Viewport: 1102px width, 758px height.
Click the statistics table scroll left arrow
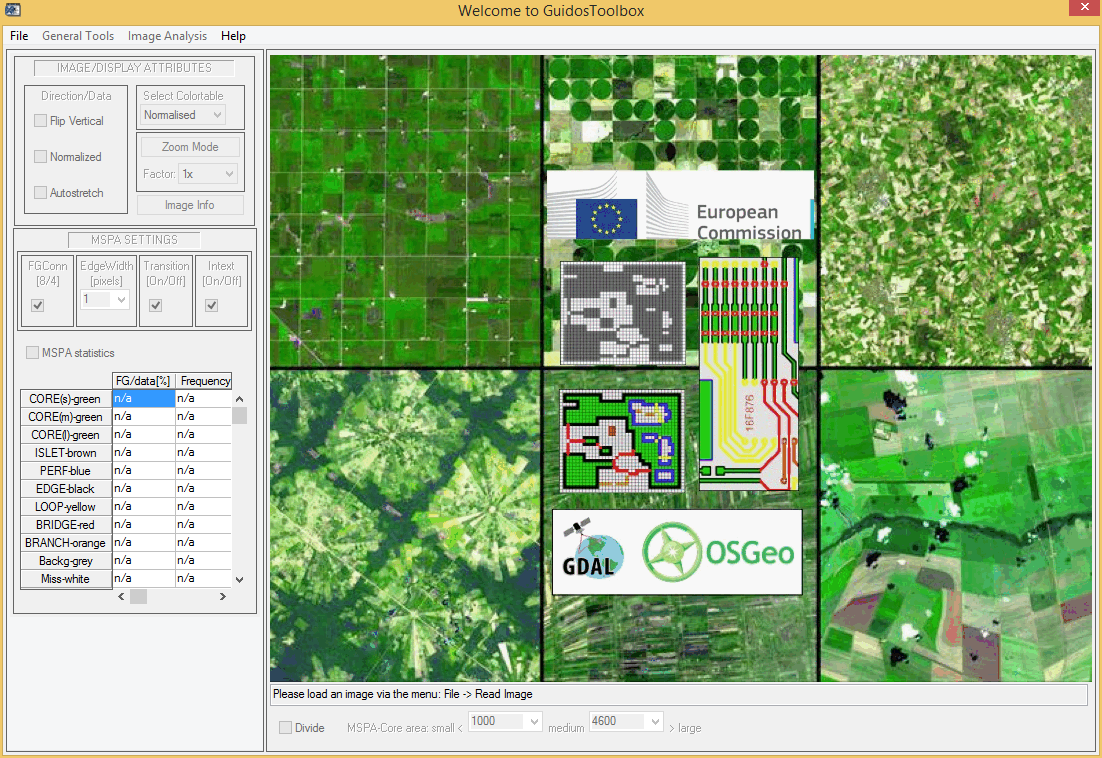[x=122, y=596]
